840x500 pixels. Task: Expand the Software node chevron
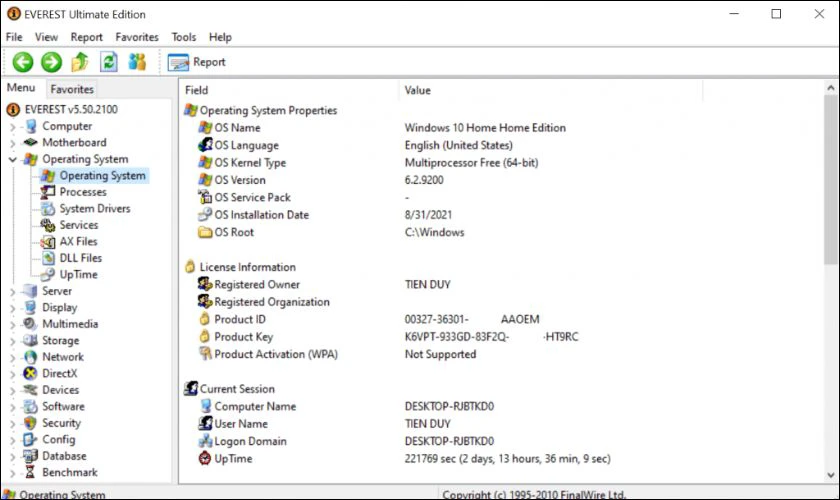point(12,407)
